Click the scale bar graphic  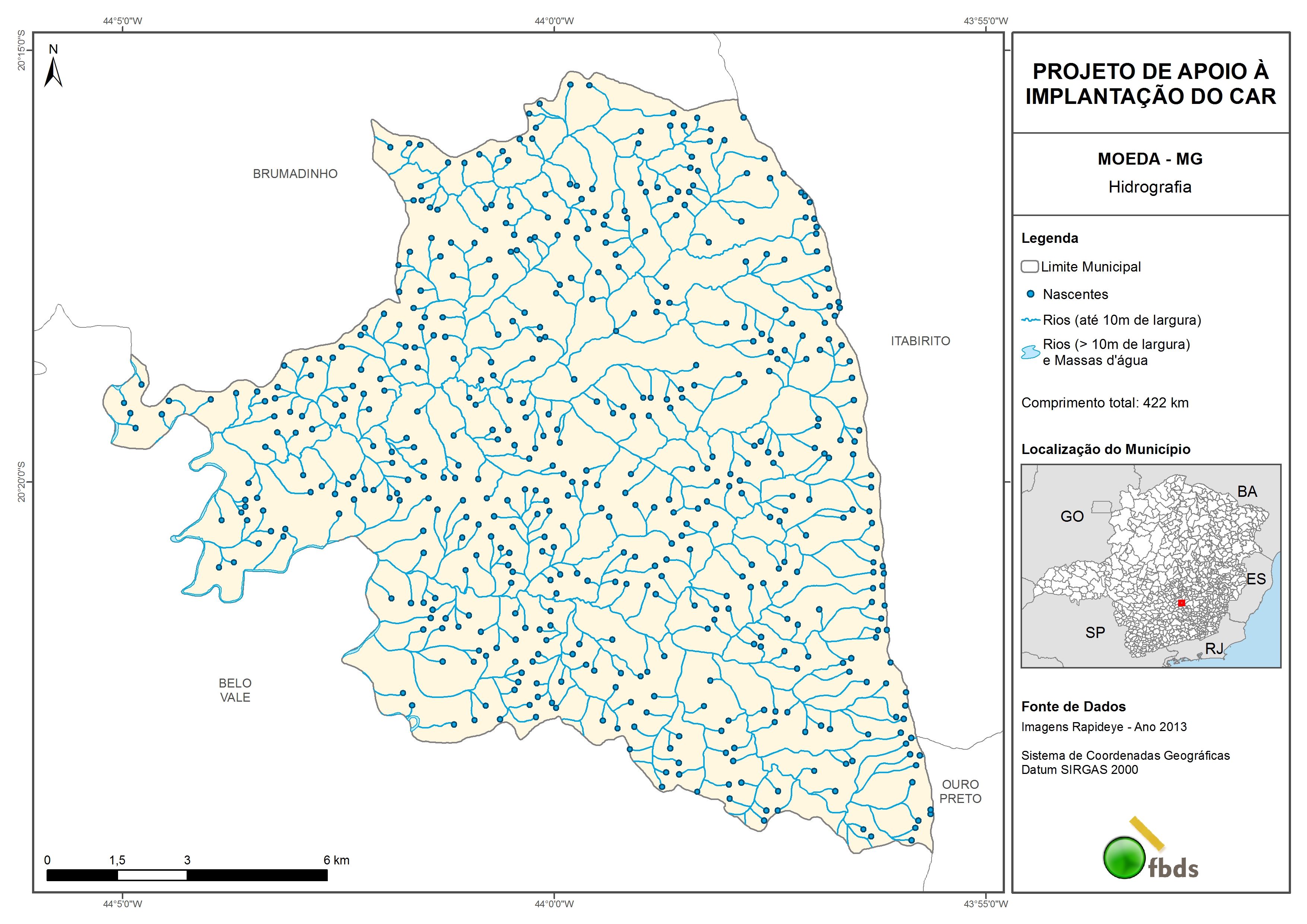[187, 875]
